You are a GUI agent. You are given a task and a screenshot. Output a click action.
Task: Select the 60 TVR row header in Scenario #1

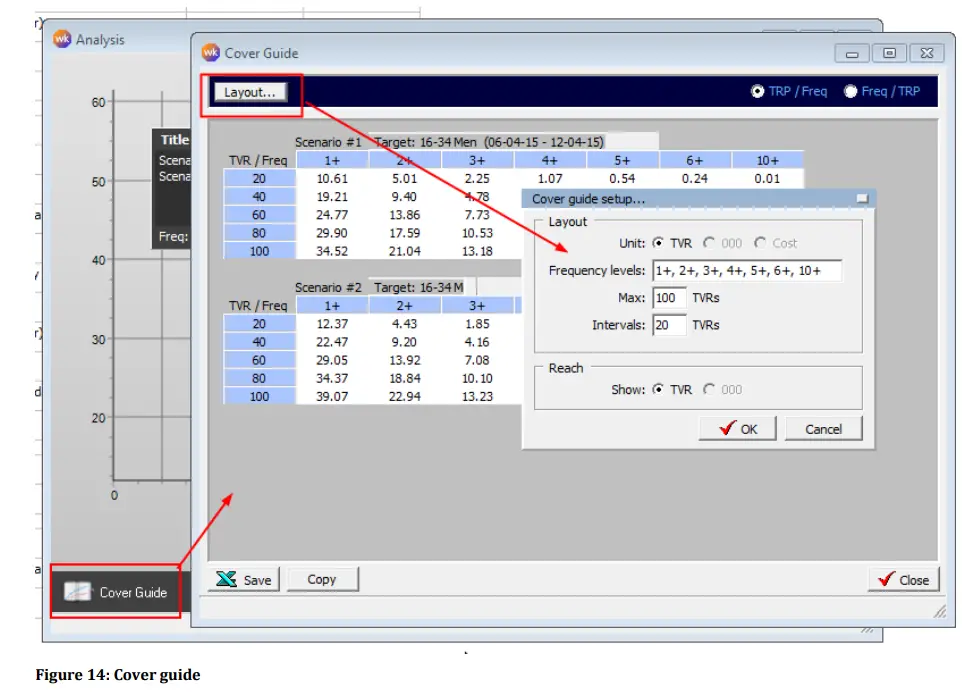click(259, 215)
